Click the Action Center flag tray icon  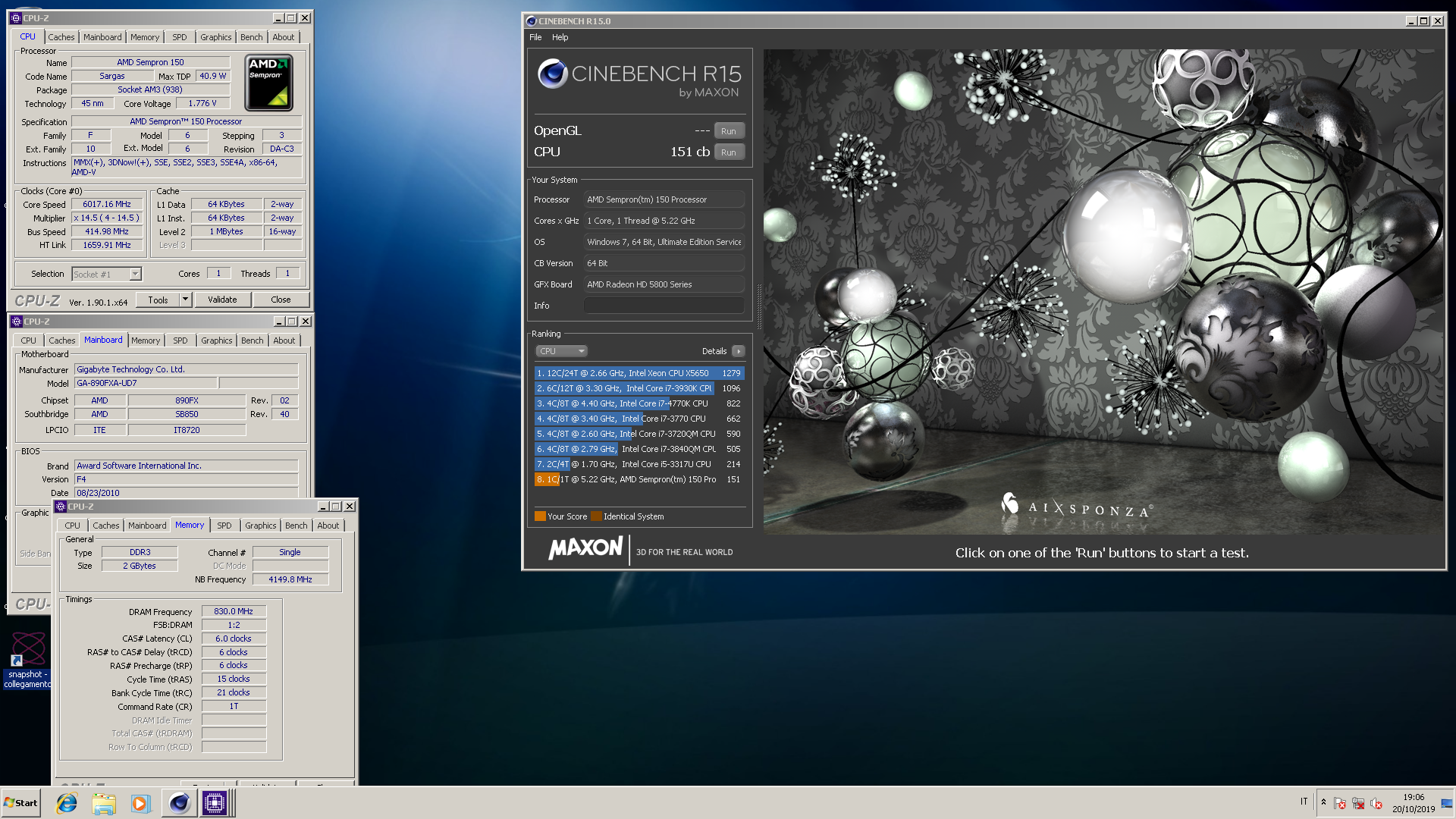[x=1340, y=803]
